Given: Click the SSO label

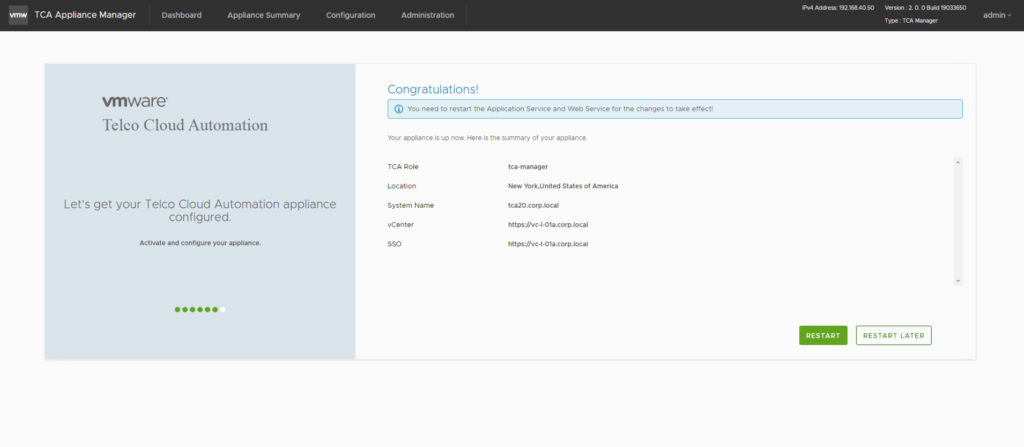Looking at the screenshot, I should (x=394, y=244).
